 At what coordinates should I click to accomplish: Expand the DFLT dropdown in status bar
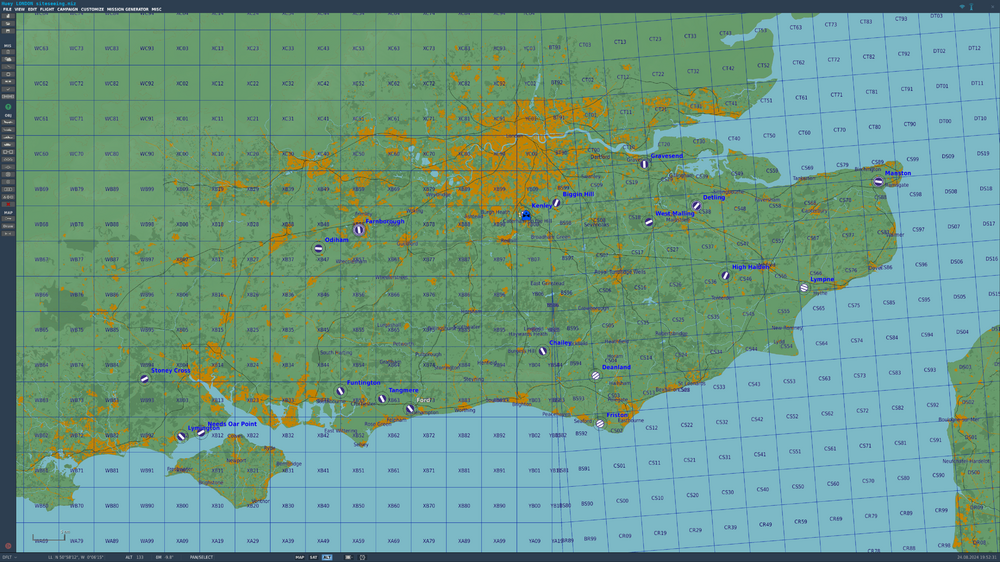(x=10, y=558)
